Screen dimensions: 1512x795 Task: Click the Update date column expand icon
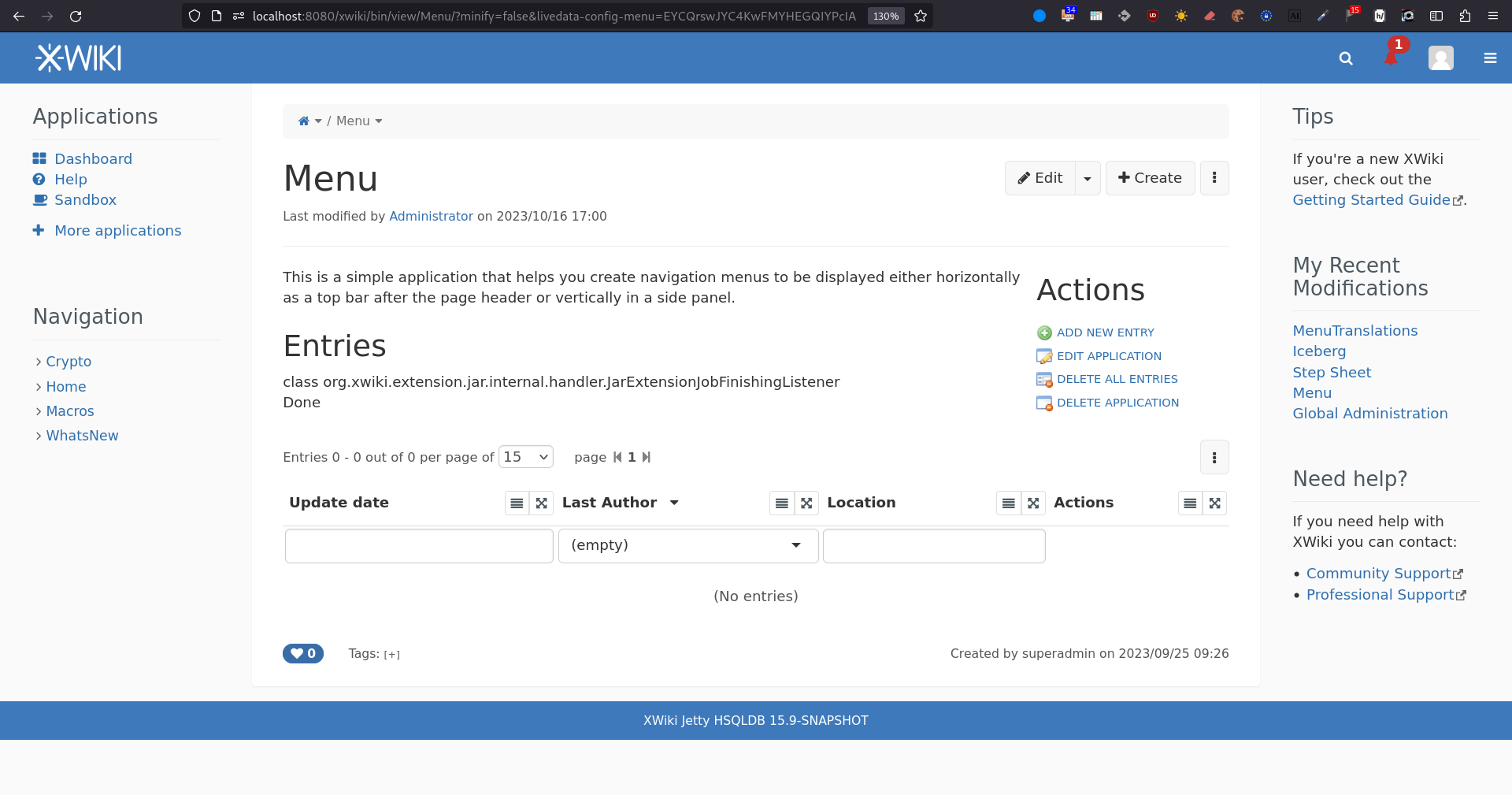pyautogui.click(x=542, y=503)
